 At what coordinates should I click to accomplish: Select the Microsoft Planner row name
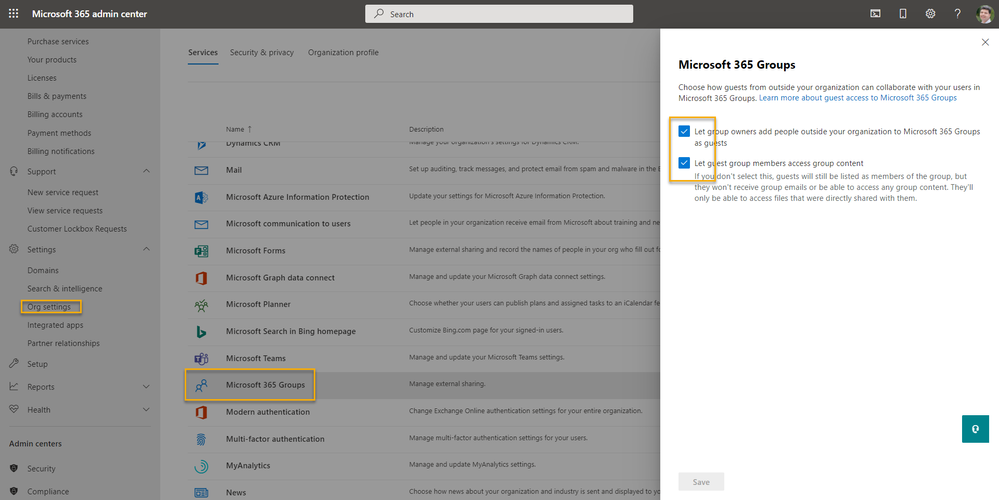pos(258,304)
